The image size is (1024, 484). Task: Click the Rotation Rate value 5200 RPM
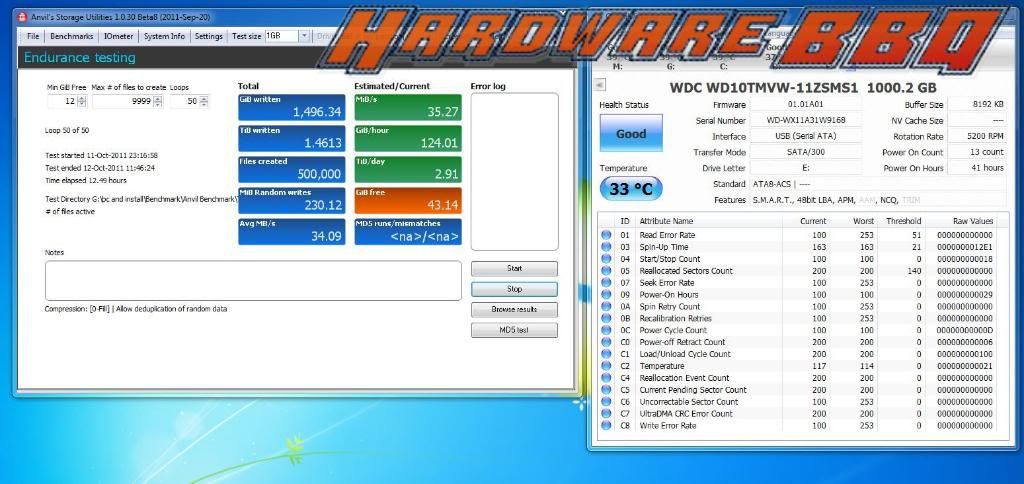[977, 137]
